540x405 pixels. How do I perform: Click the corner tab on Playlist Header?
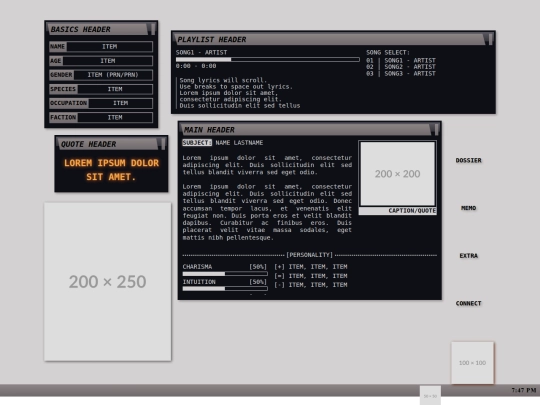(489, 39)
